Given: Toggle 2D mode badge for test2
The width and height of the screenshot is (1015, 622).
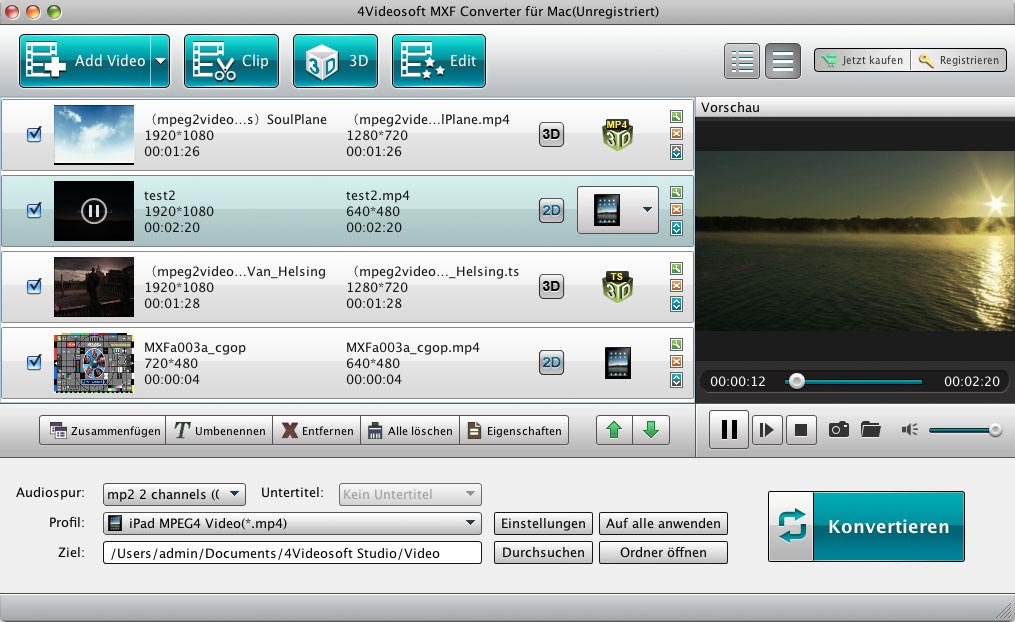Looking at the screenshot, I should (x=551, y=210).
